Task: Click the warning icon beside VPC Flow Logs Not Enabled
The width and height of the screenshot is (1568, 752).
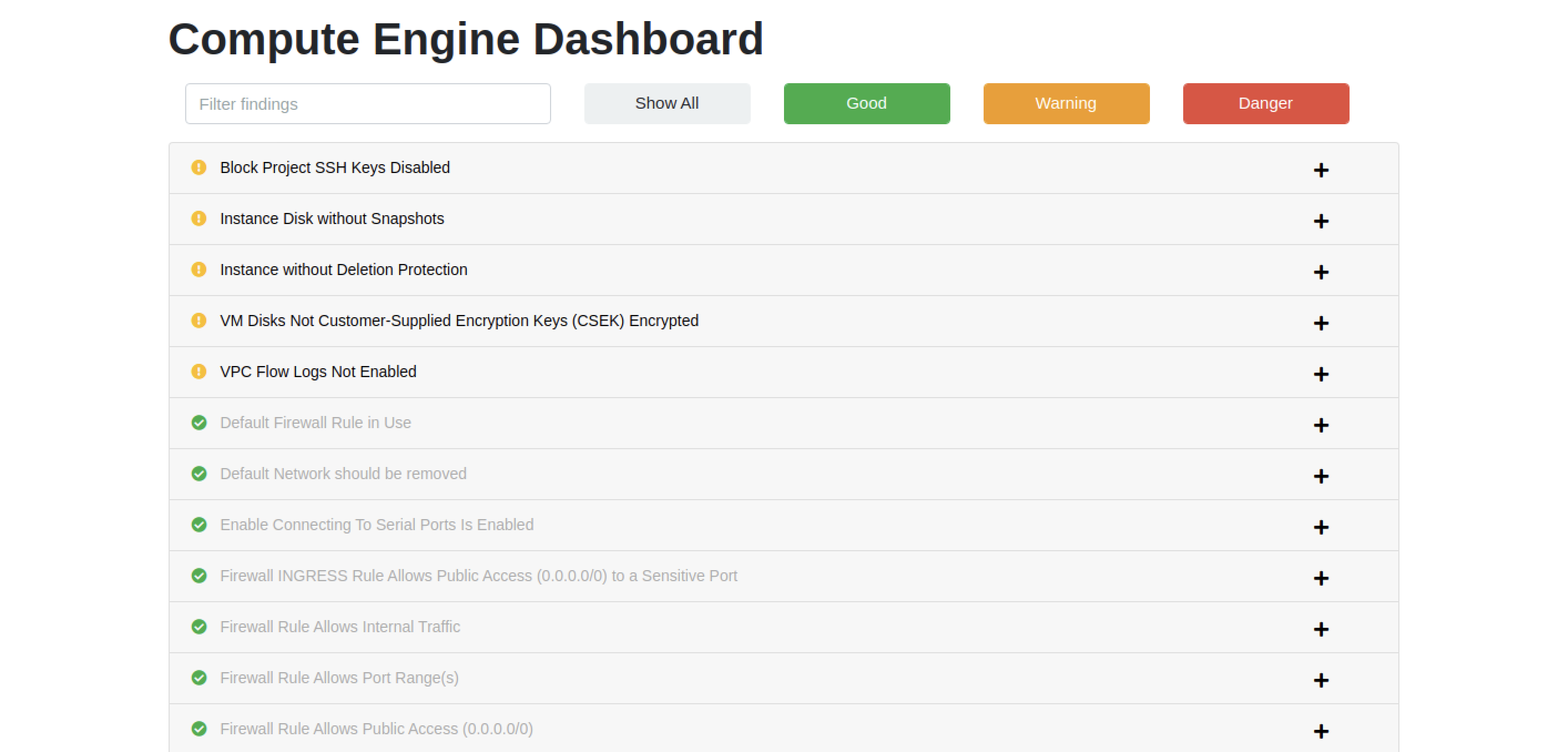Action: (x=199, y=372)
